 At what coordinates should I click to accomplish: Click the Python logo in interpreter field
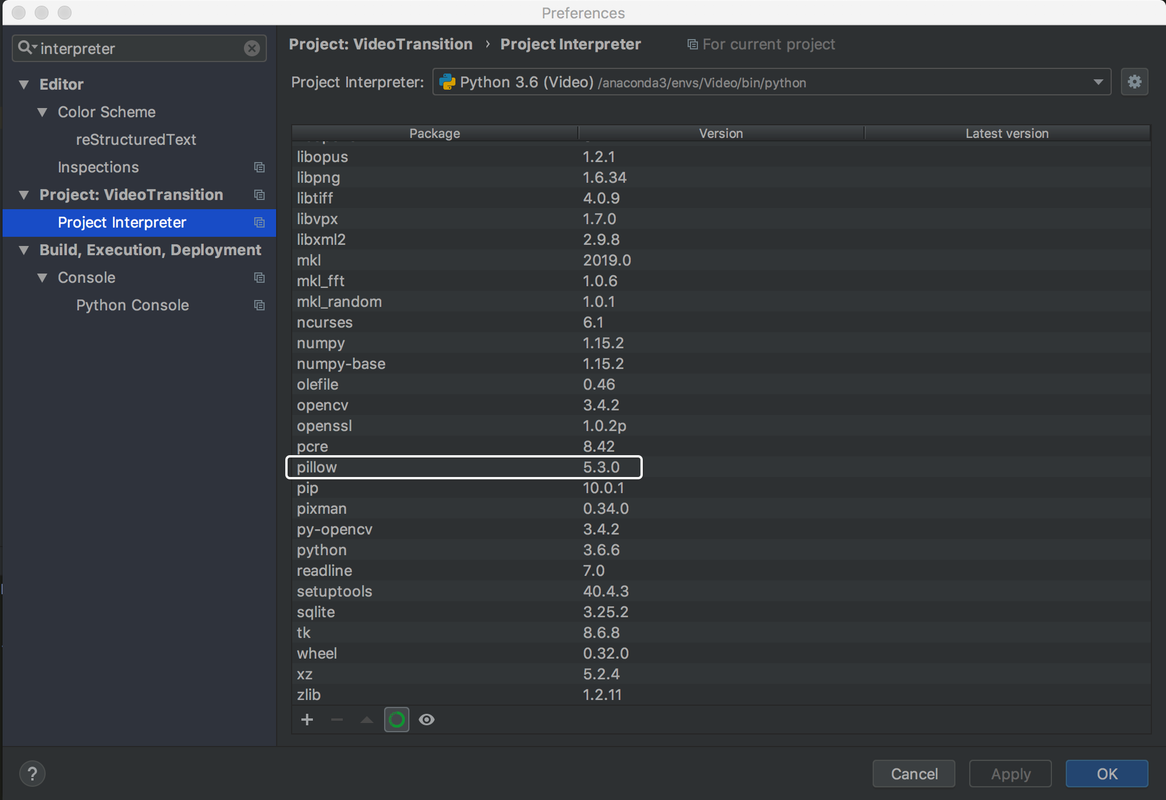pos(447,82)
